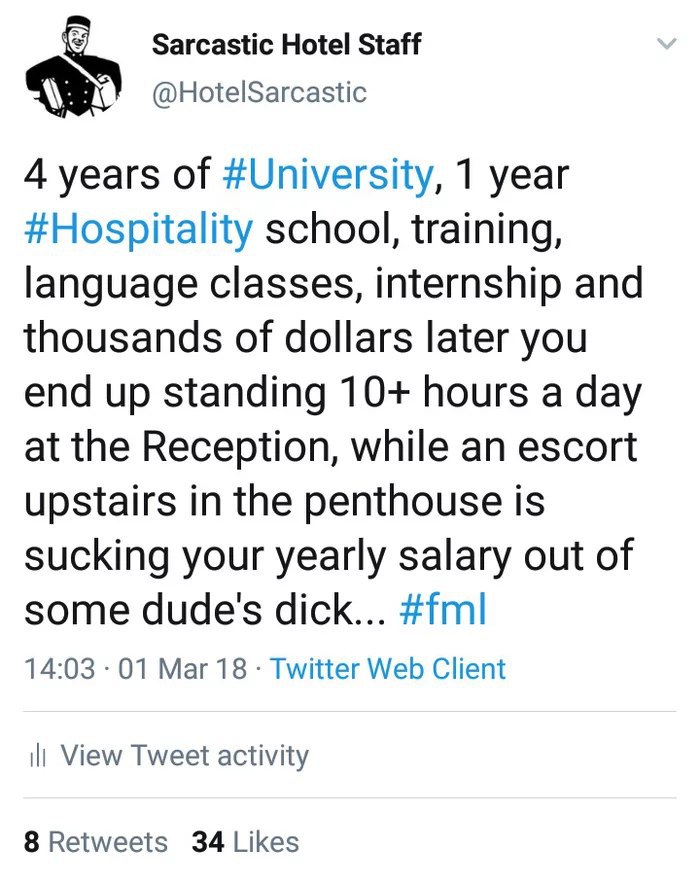Expand the tweet options chevron

tap(665, 45)
